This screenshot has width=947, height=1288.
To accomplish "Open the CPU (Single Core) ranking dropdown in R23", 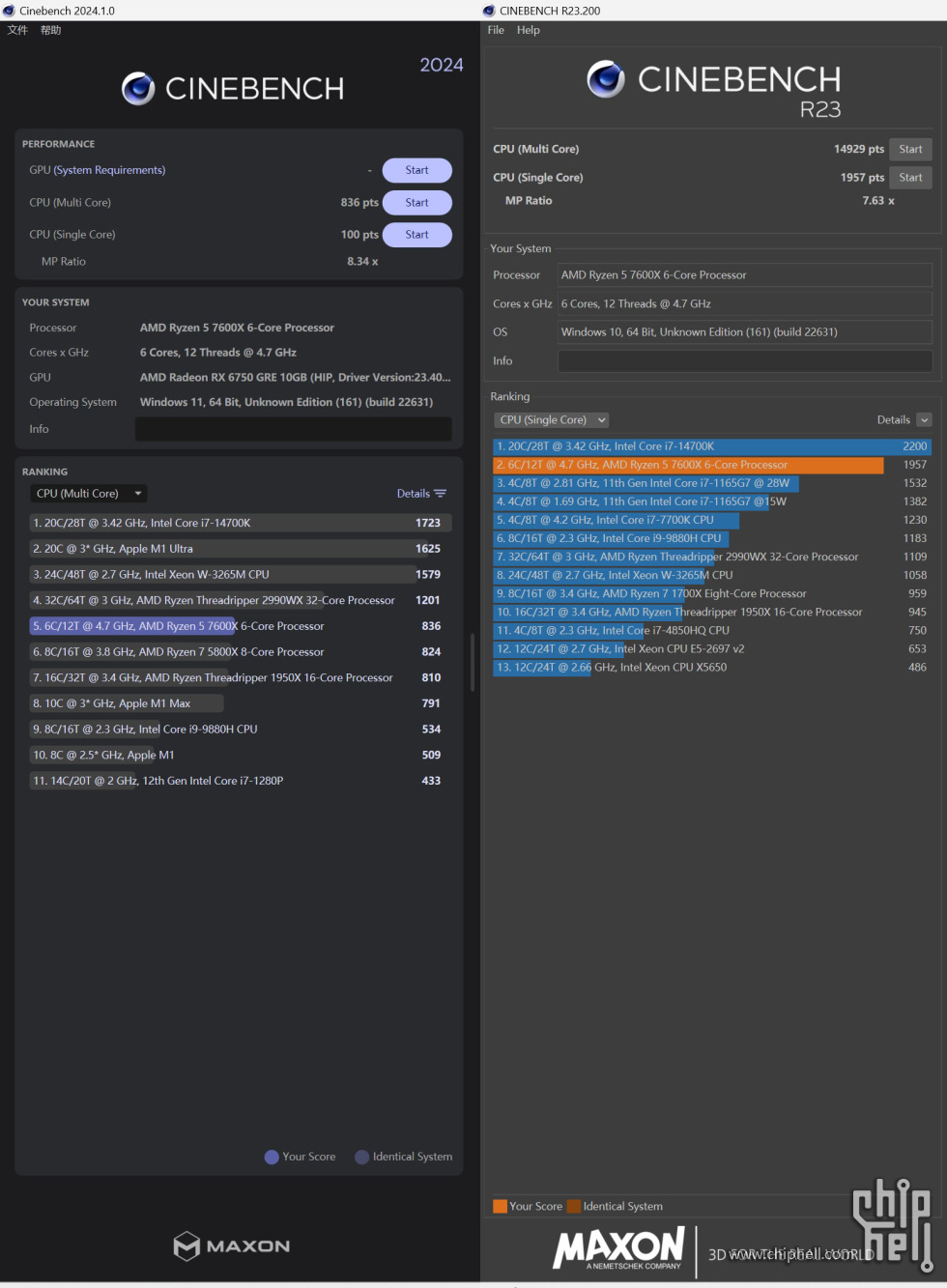I will 552,419.
